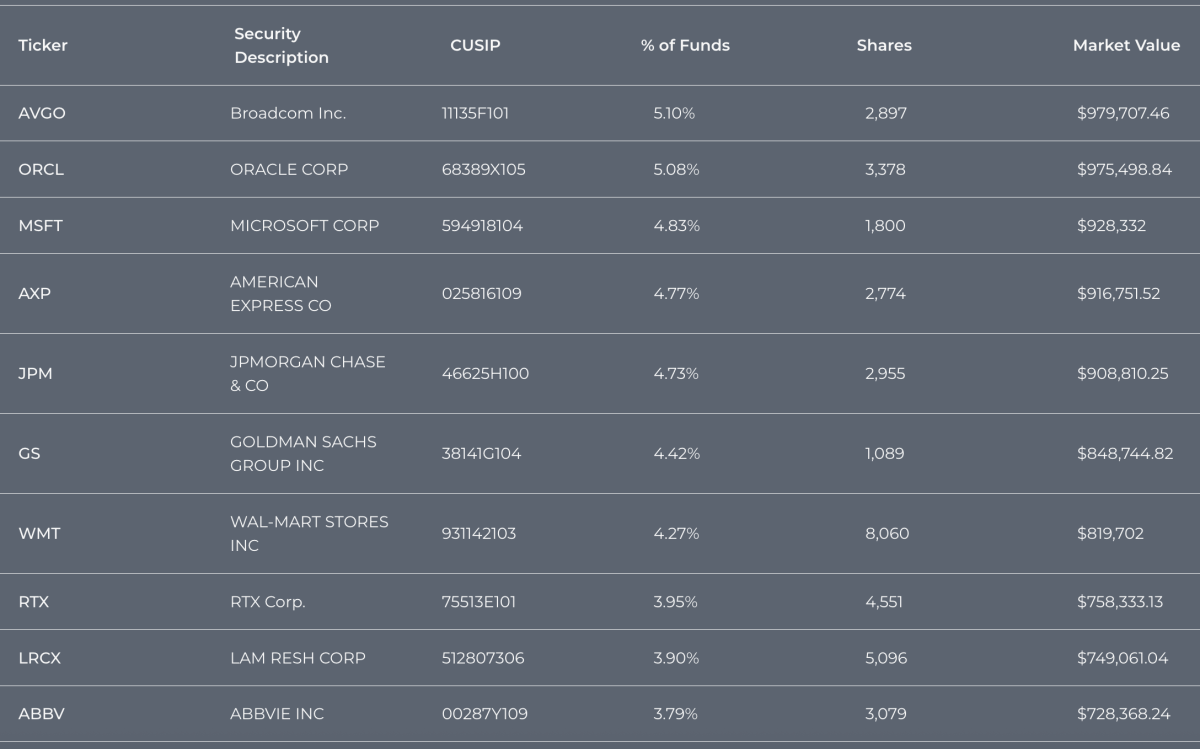Select WAL-MART STORES INC description

click(x=308, y=533)
